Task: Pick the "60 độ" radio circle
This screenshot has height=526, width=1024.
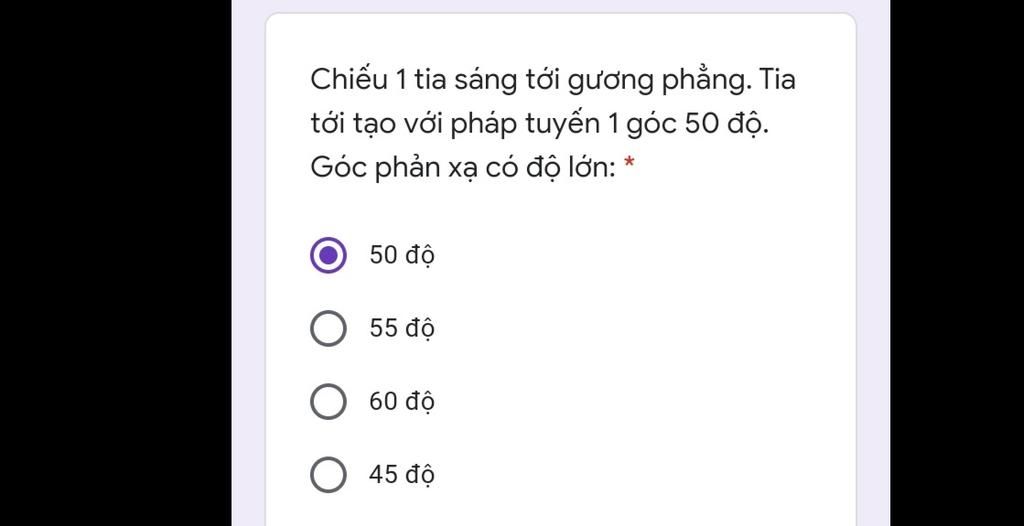Action: (x=328, y=401)
